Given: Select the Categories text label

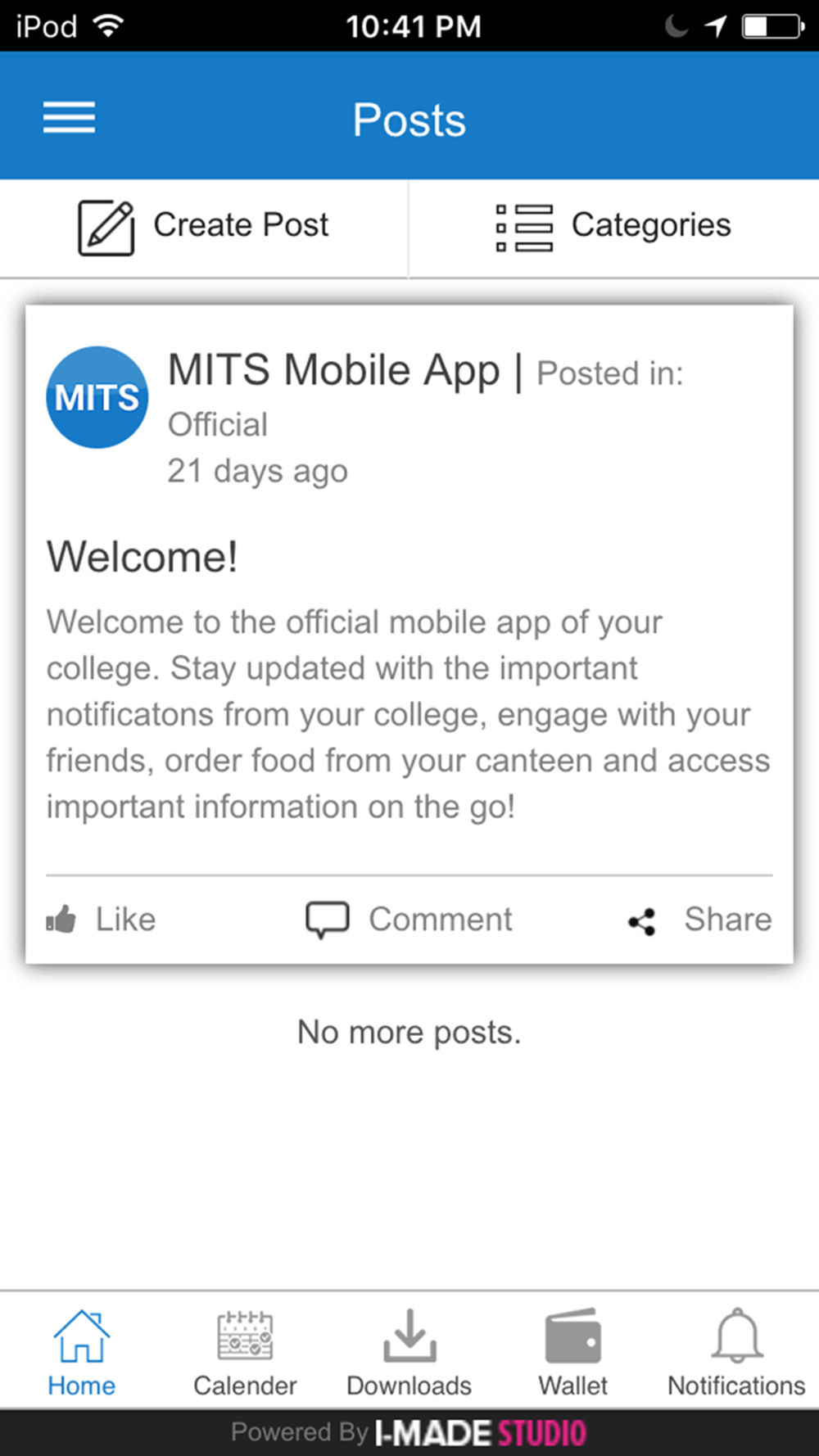Looking at the screenshot, I should tap(651, 225).
